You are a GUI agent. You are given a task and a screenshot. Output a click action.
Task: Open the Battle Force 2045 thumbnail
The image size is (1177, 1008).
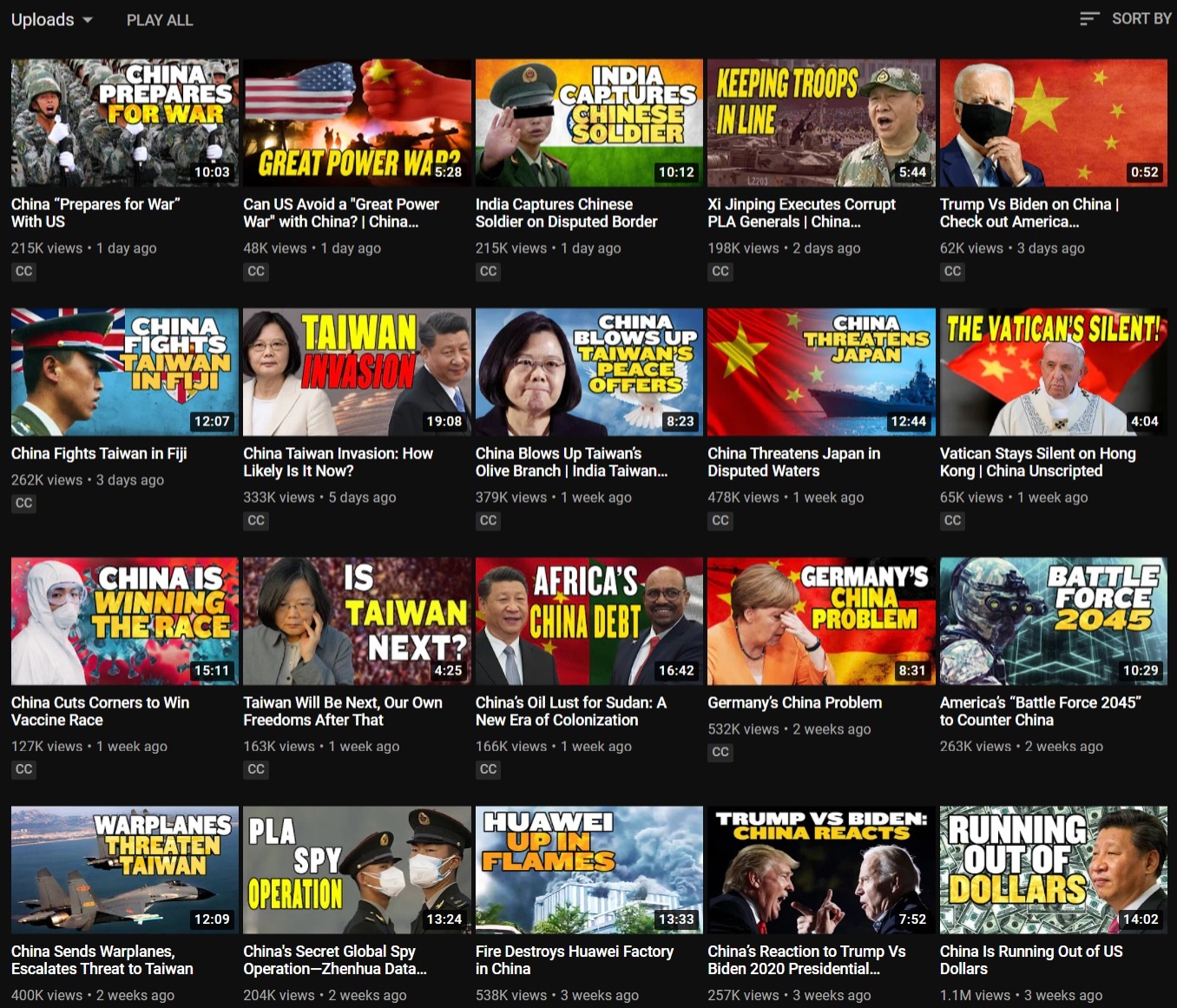coord(1054,621)
